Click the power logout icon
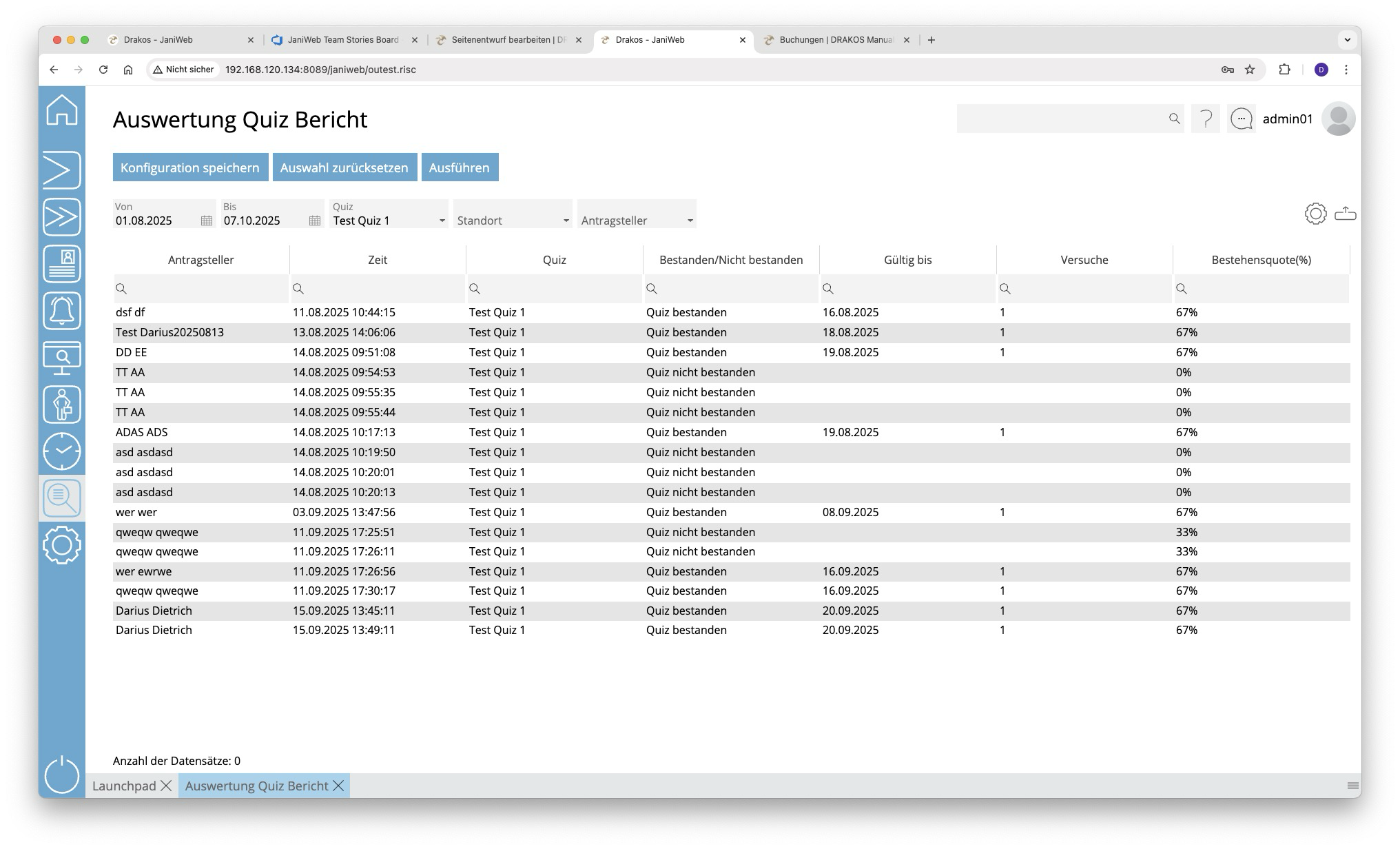 click(62, 775)
